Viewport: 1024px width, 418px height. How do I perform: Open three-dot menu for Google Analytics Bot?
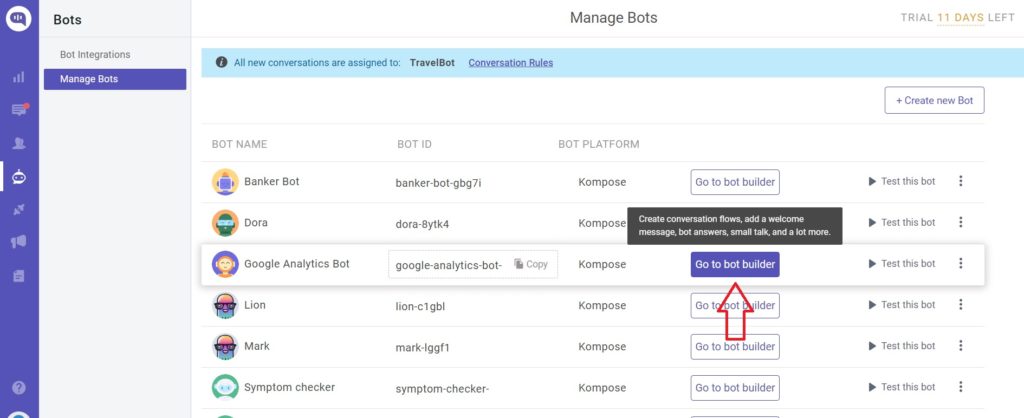point(960,263)
